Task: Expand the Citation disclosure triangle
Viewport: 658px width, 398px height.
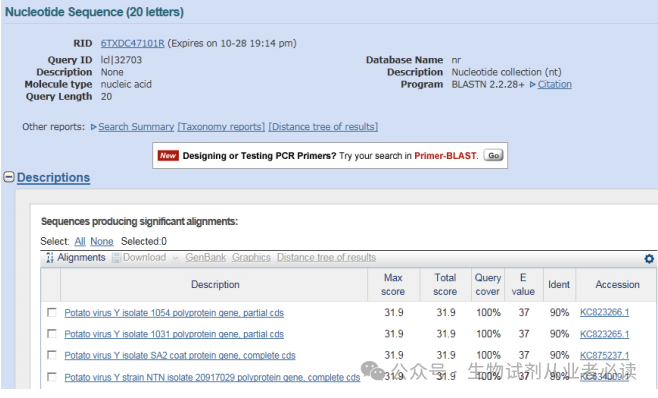Action: tap(533, 84)
